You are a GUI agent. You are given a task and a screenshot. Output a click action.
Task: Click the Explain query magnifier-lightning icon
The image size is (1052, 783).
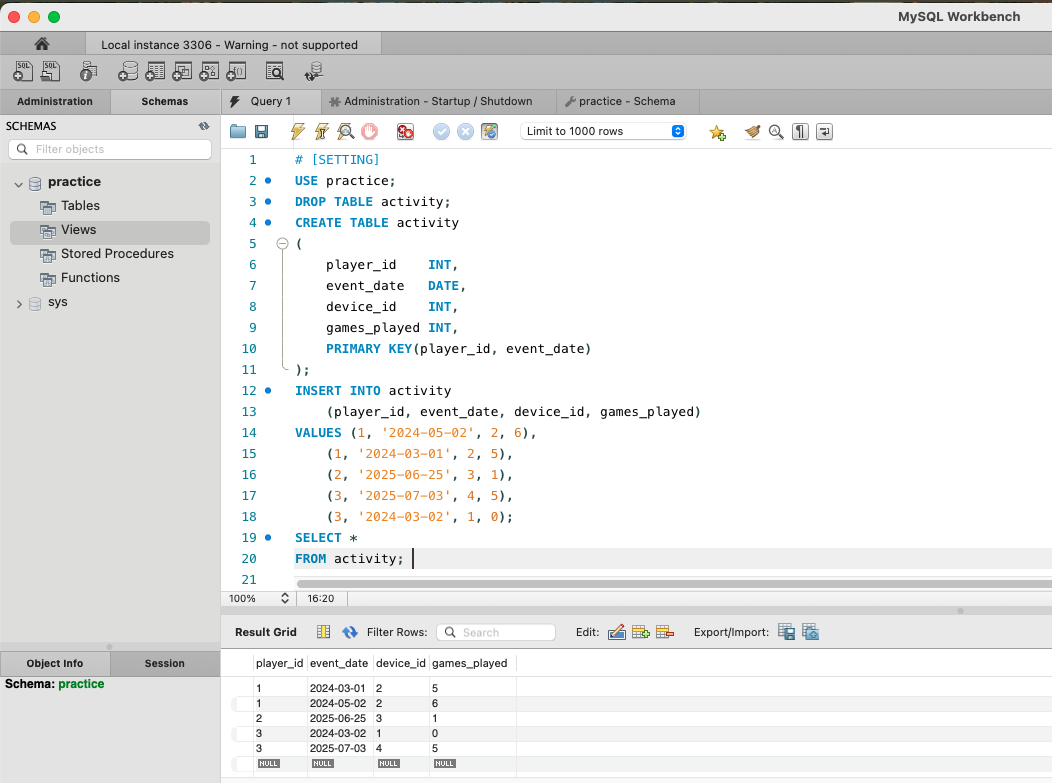[x=345, y=132]
